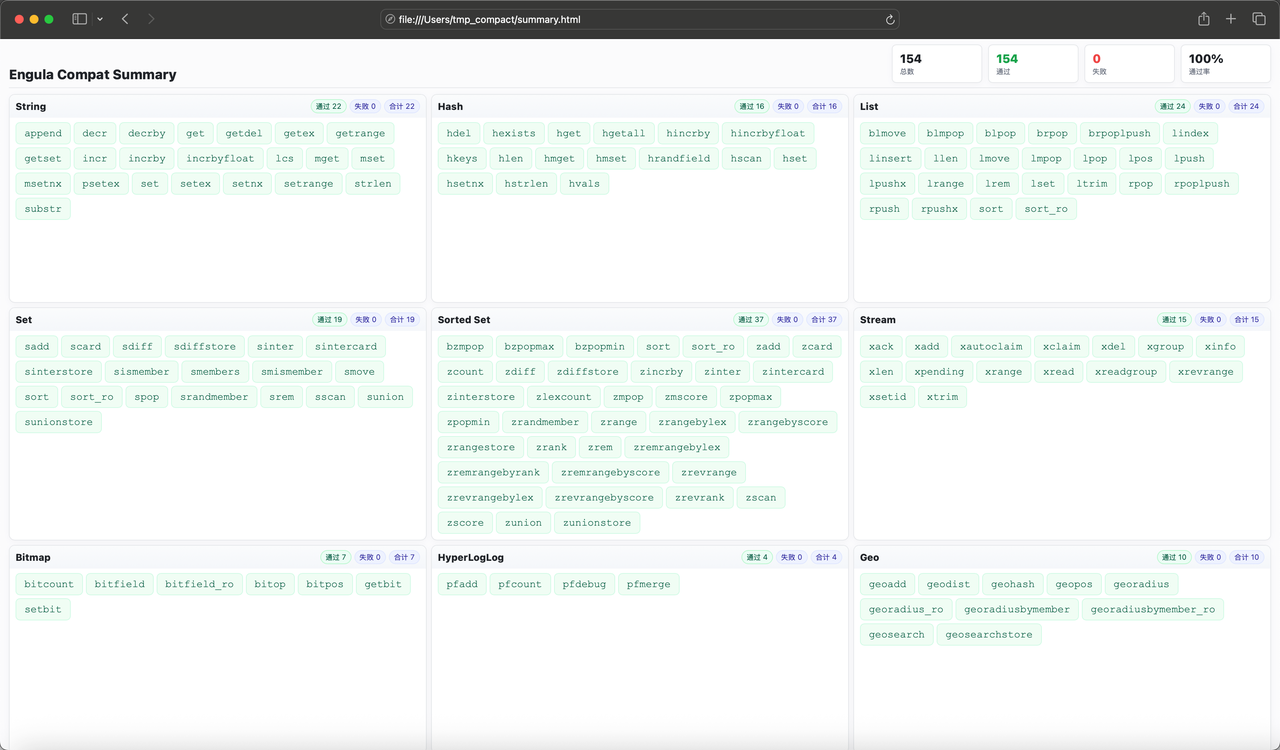Viewport: 1280px width, 750px height.
Task: Reload the page from the address bar
Action: (890, 19)
